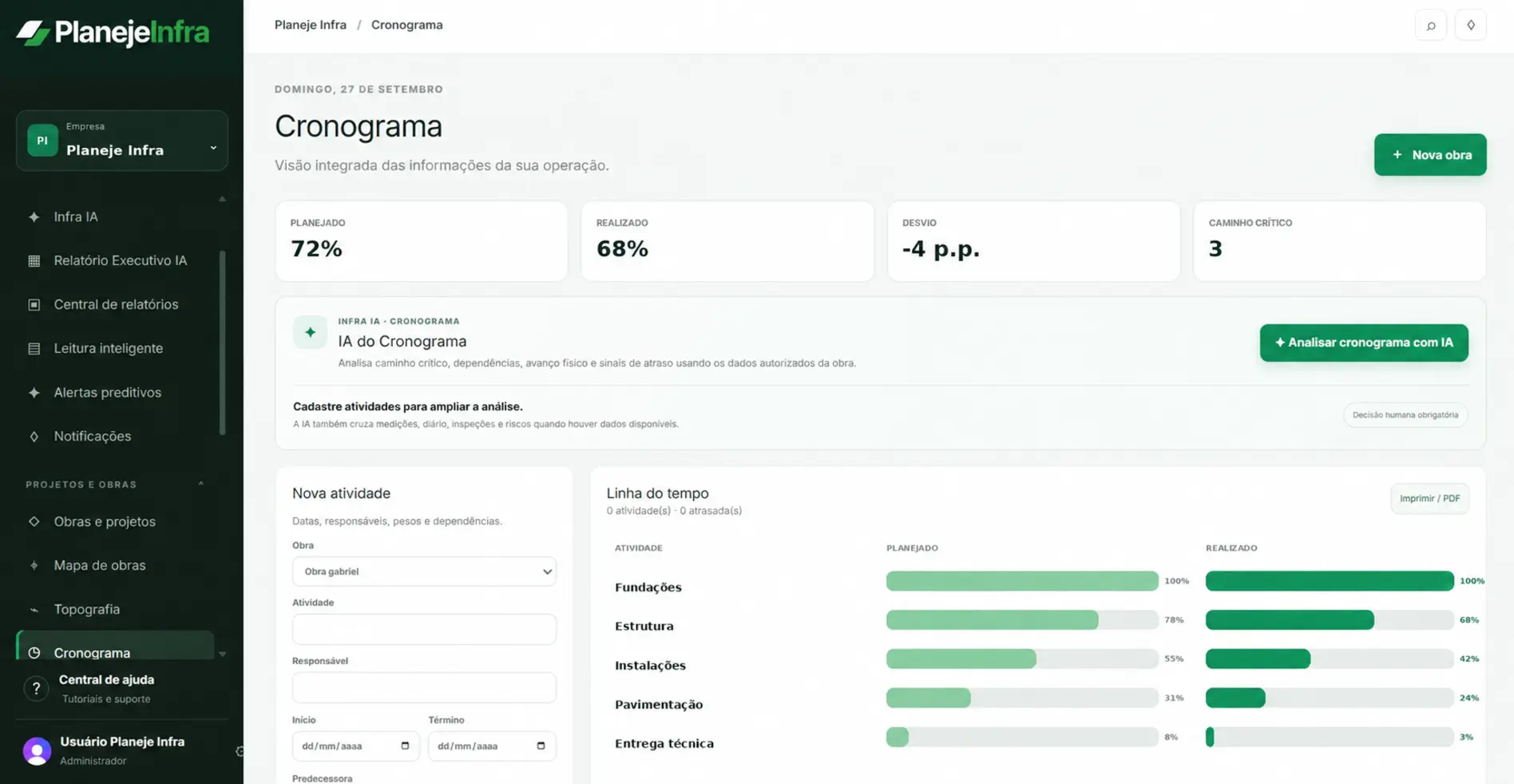Click the Relatório Executivo IA grid icon
This screenshot has width=1514, height=784.
click(x=34, y=260)
